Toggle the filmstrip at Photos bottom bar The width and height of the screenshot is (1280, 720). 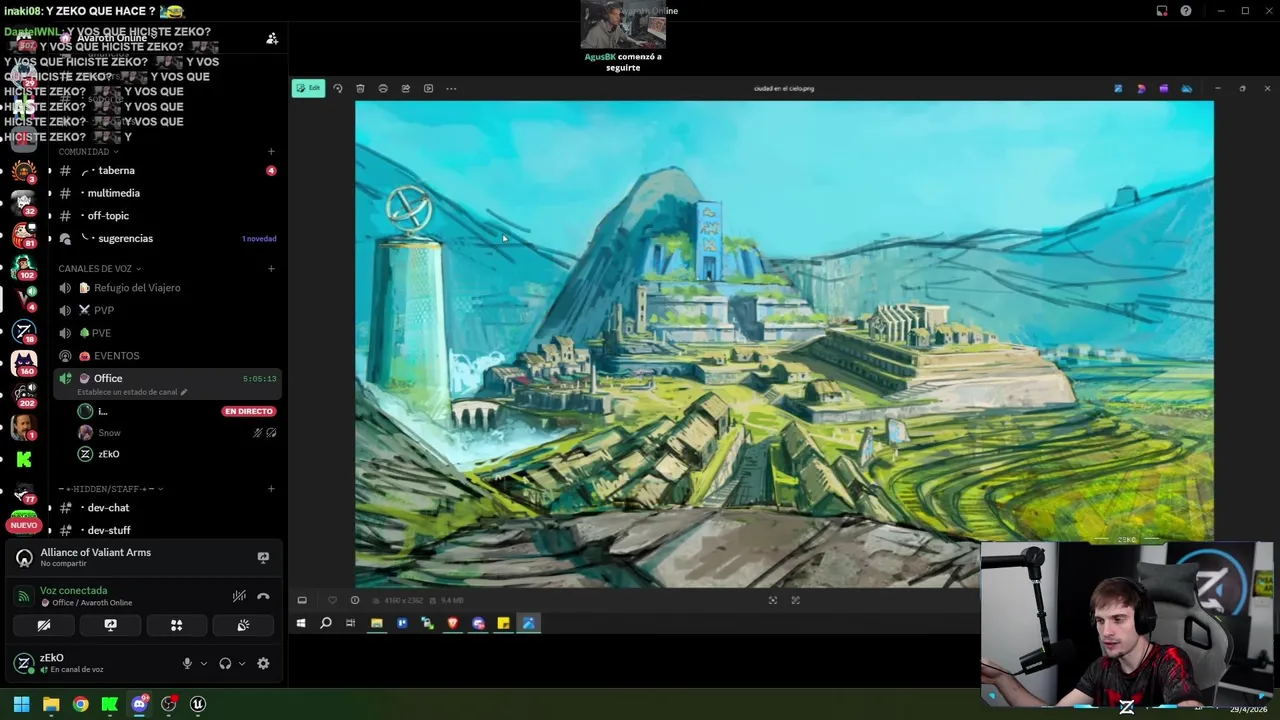tap(302, 600)
